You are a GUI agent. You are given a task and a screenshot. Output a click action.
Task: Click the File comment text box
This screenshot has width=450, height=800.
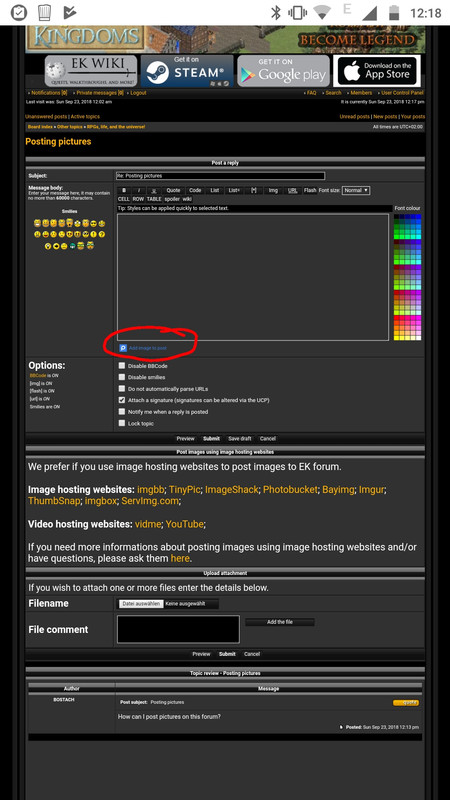[x=178, y=629]
